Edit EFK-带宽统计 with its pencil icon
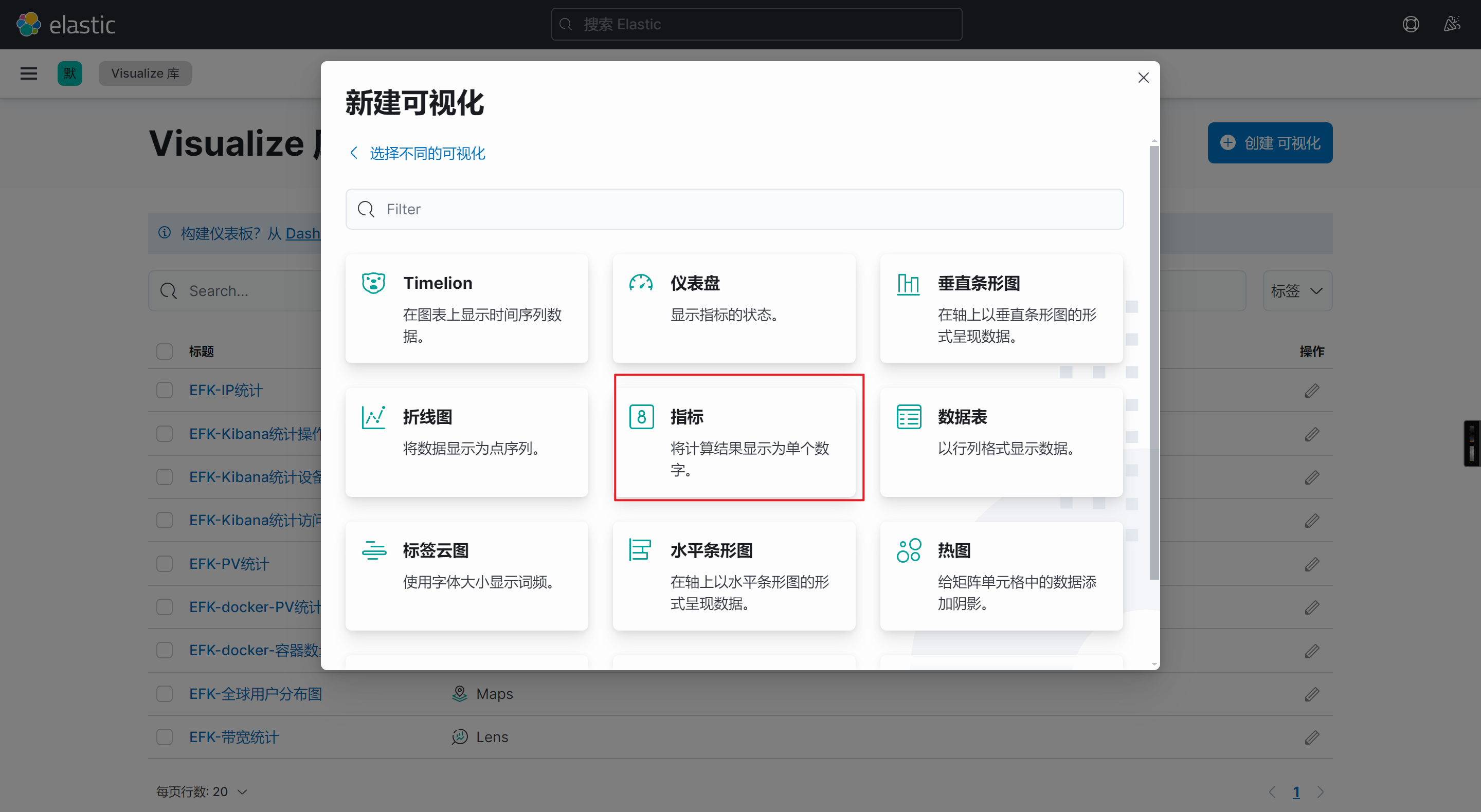The image size is (1481, 812). [x=1311, y=737]
